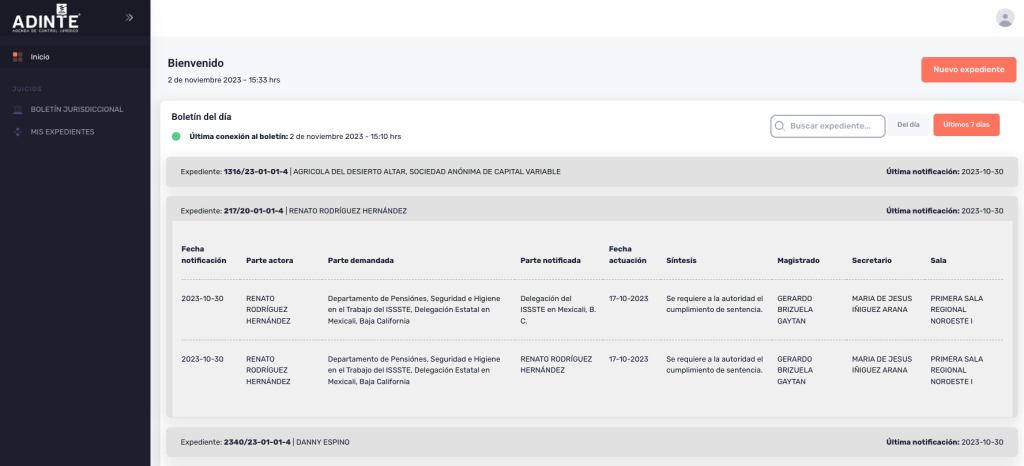
Task: Click the Inicio dashboard icon
Action: 17,57
